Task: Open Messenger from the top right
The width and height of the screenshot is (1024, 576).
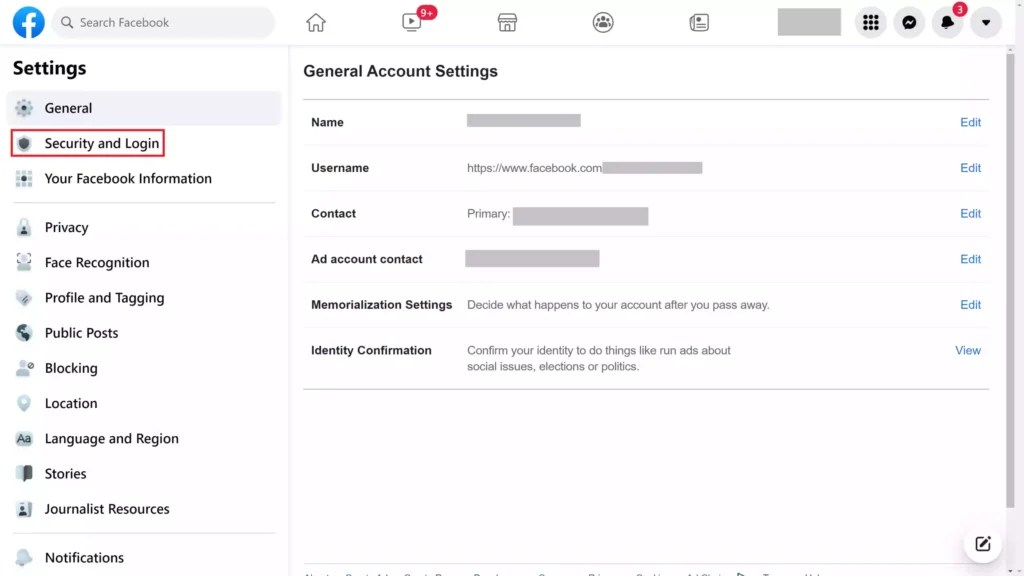Action: (909, 21)
